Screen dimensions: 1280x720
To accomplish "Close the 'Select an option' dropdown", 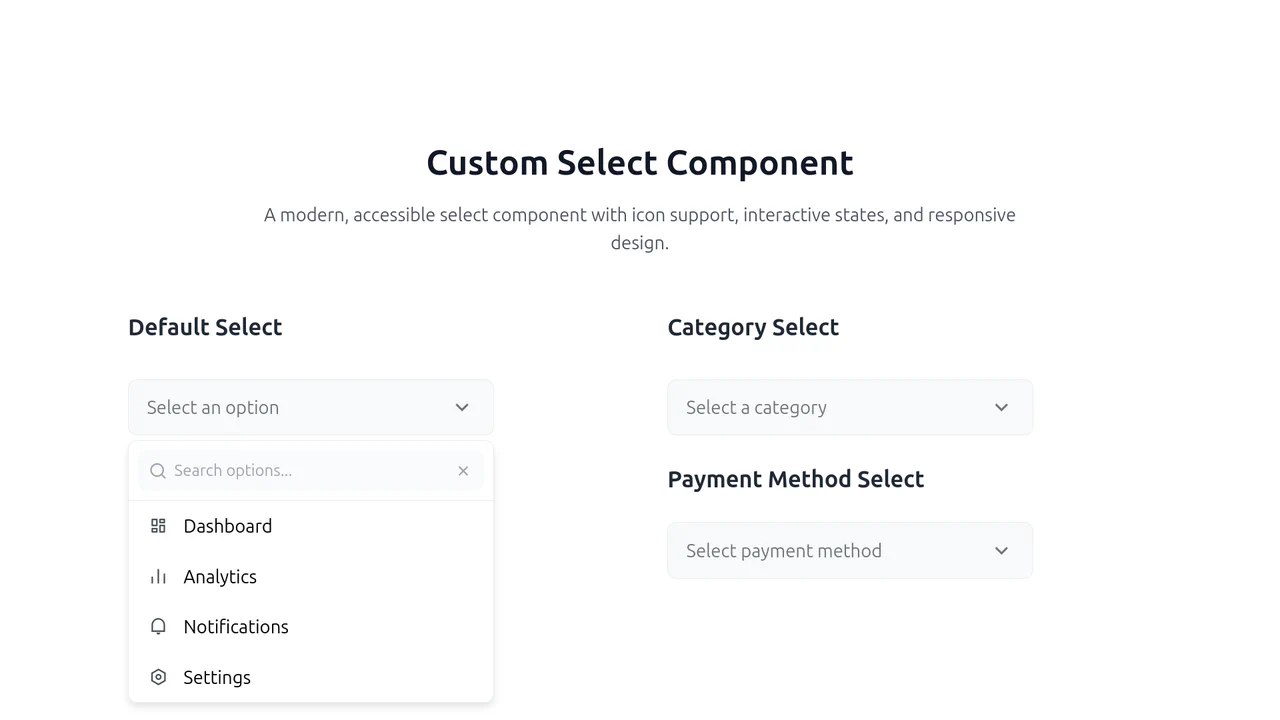I will [x=311, y=407].
